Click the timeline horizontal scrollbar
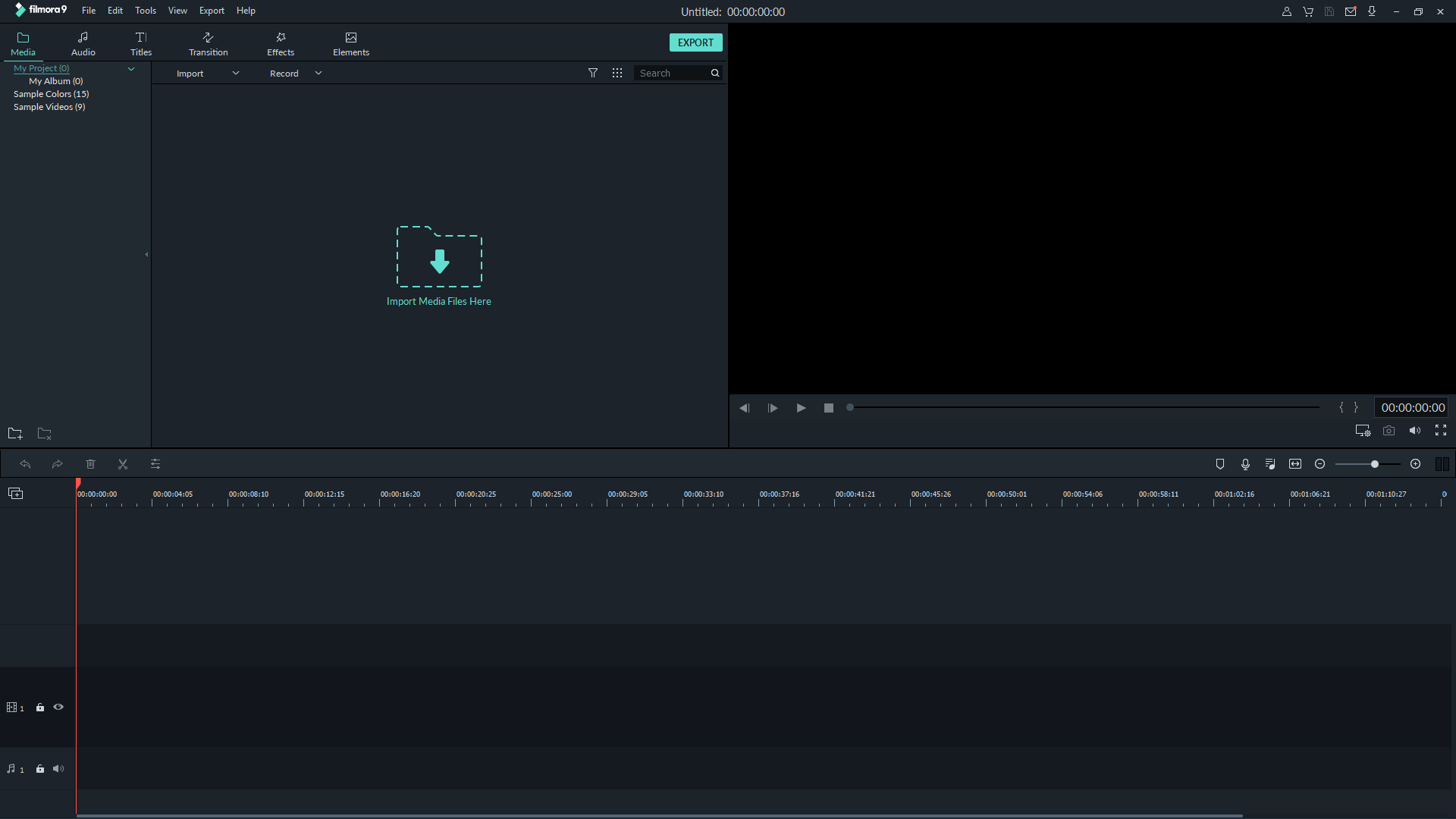This screenshot has height=819, width=1456. click(659, 816)
